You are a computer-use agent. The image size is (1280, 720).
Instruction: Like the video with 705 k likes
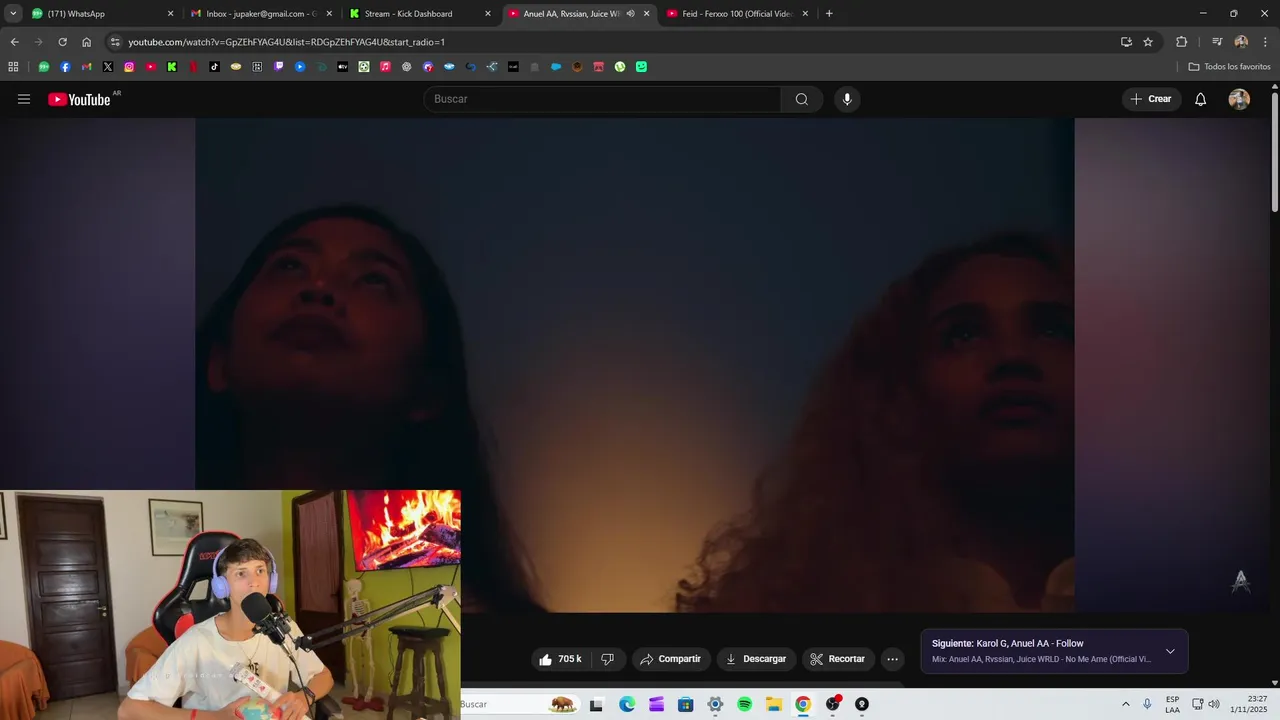click(560, 659)
